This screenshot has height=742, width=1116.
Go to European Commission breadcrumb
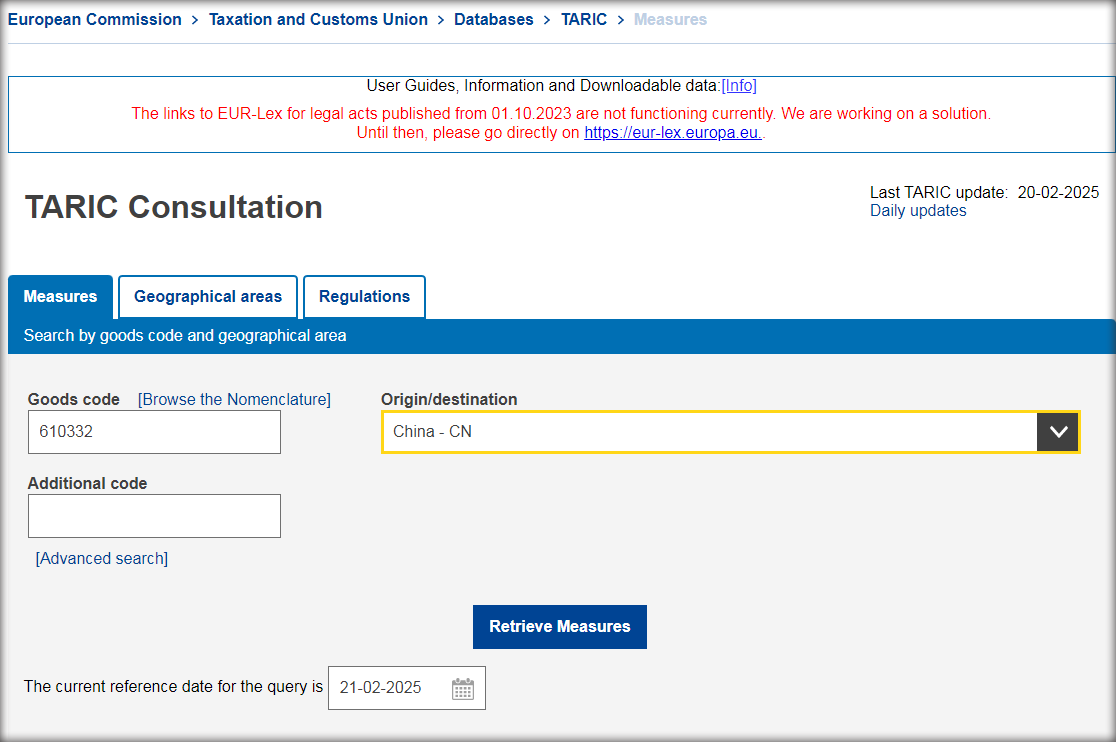95,20
